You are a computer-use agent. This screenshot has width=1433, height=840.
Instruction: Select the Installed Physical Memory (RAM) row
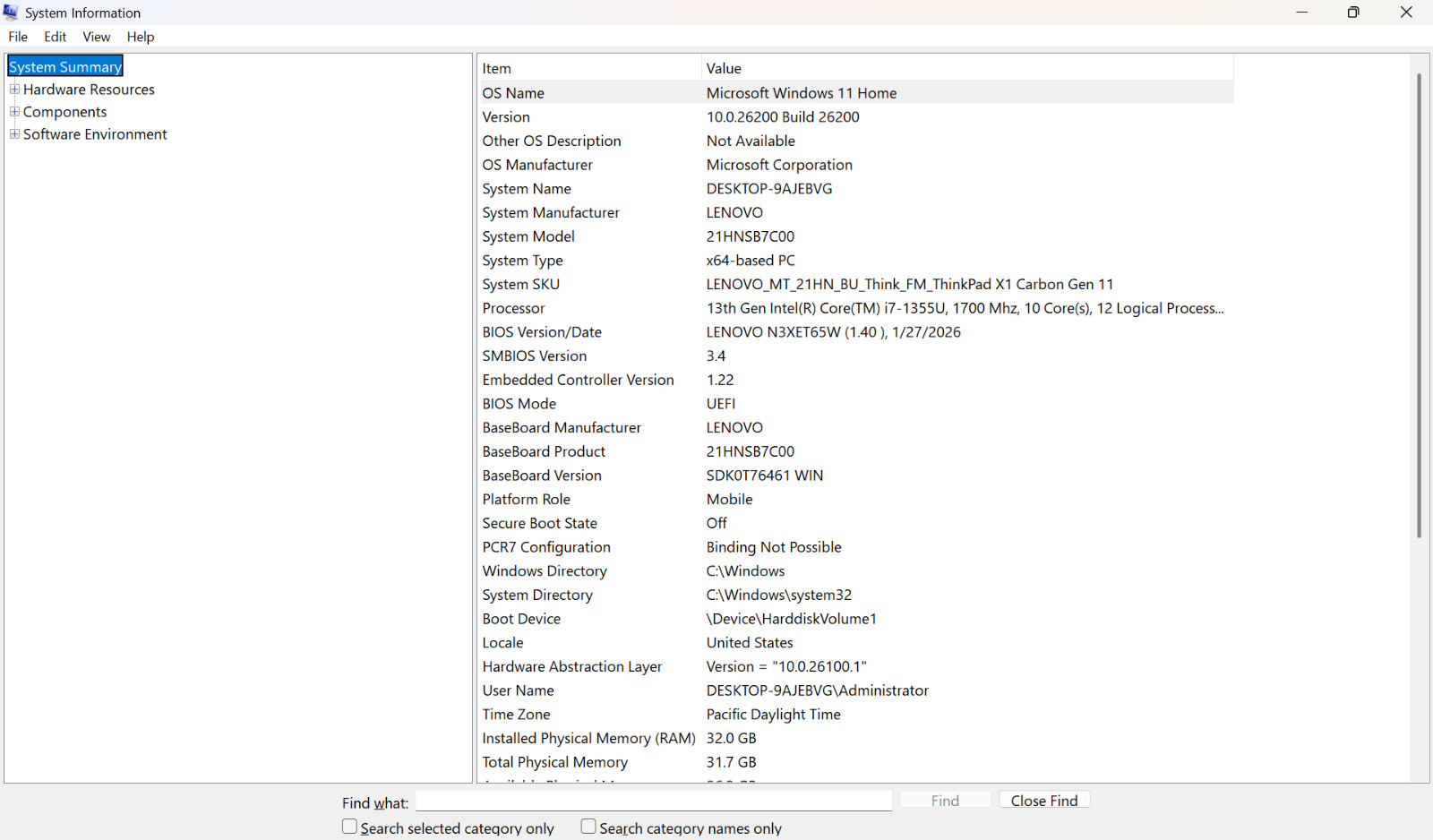857,739
